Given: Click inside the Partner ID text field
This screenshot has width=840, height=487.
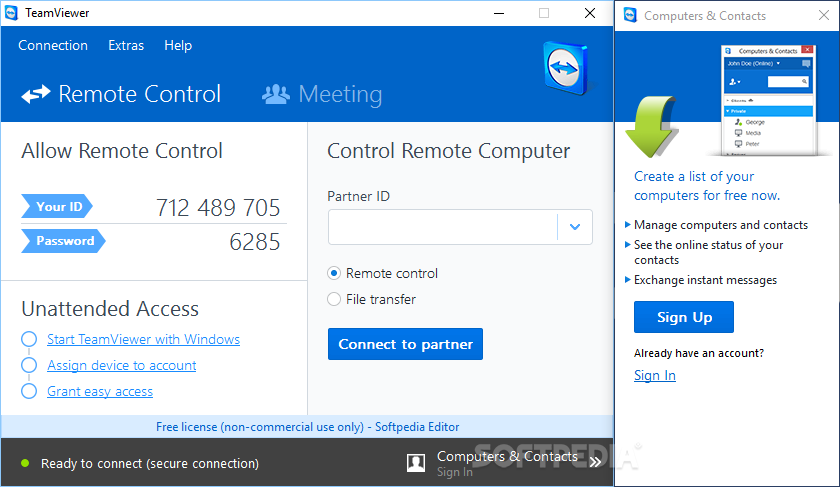Looking at the screenshot, I should click(442, 227).
